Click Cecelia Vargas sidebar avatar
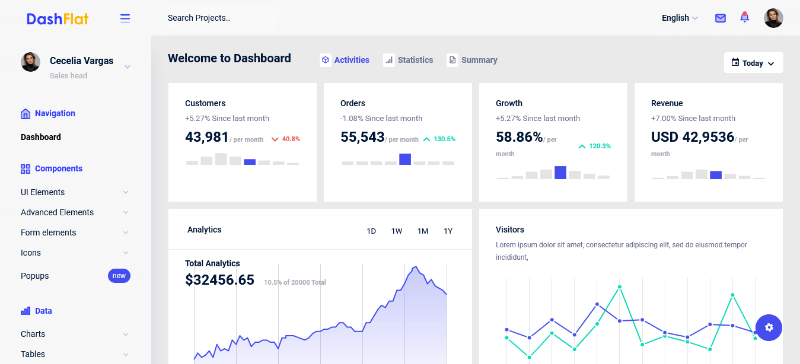 30,62
